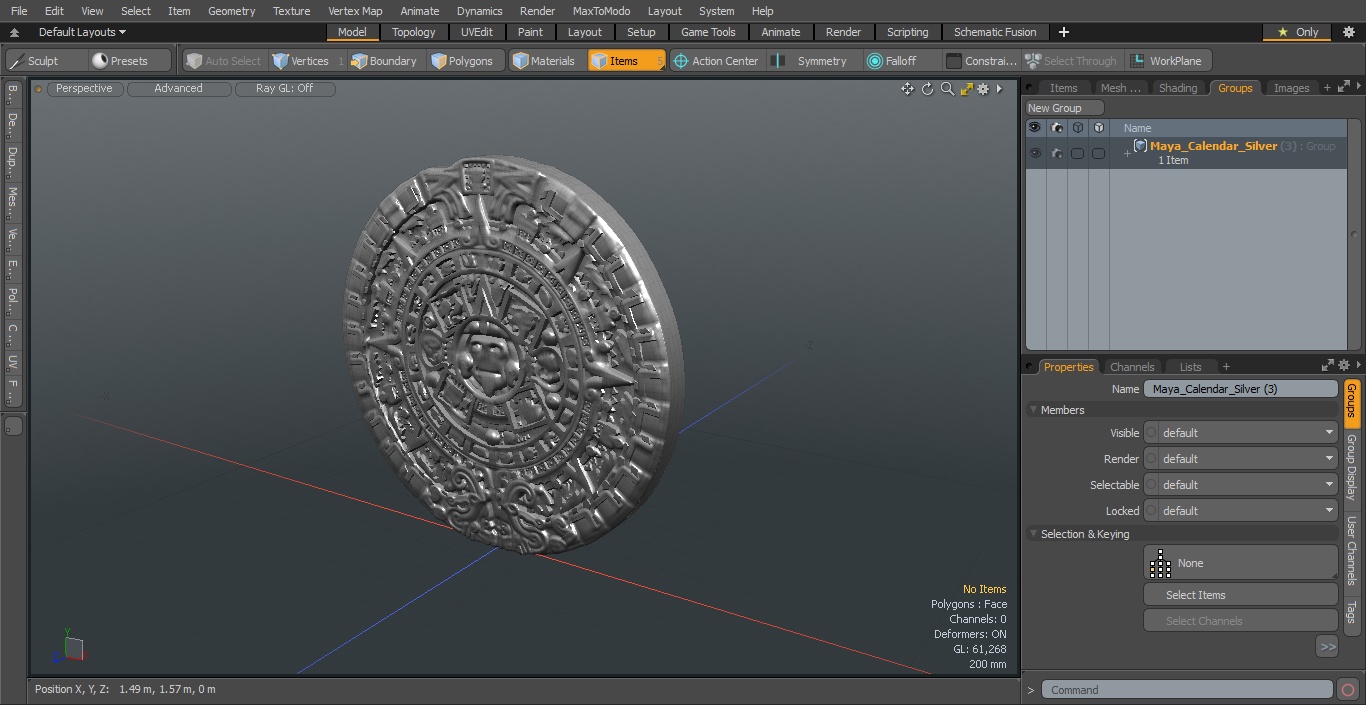Click the viewport pan (move) icon

[907, 89]
